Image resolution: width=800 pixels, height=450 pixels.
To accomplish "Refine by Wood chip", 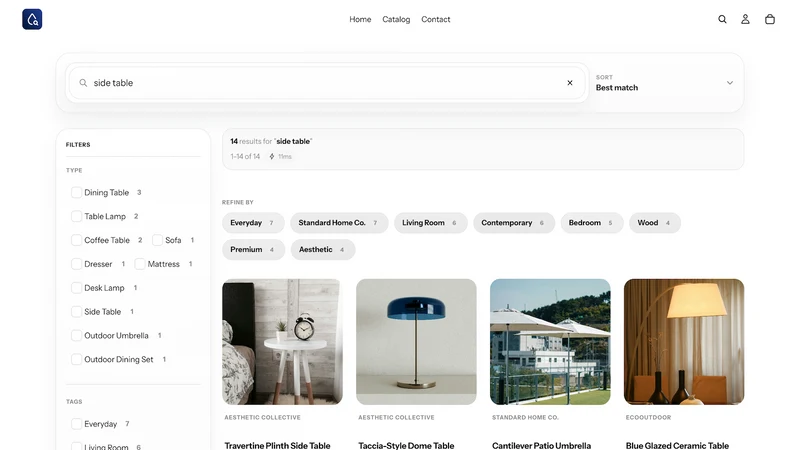I will pos(655,223).
